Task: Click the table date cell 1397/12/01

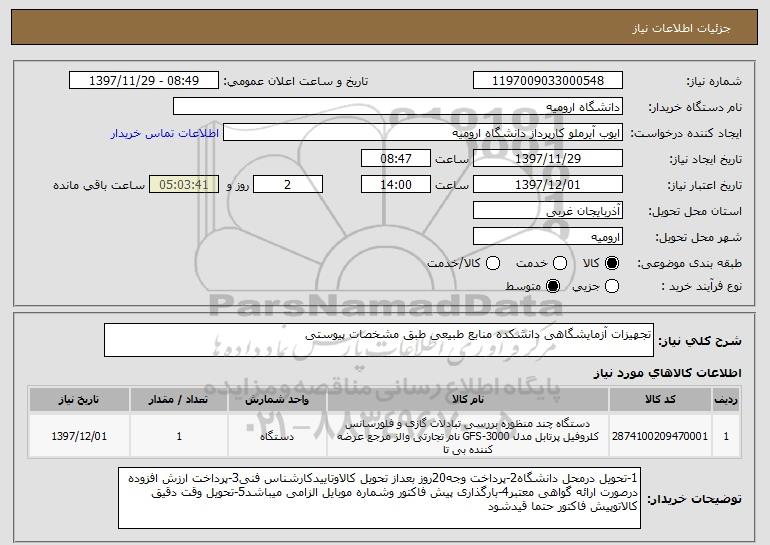Action: 79,436
